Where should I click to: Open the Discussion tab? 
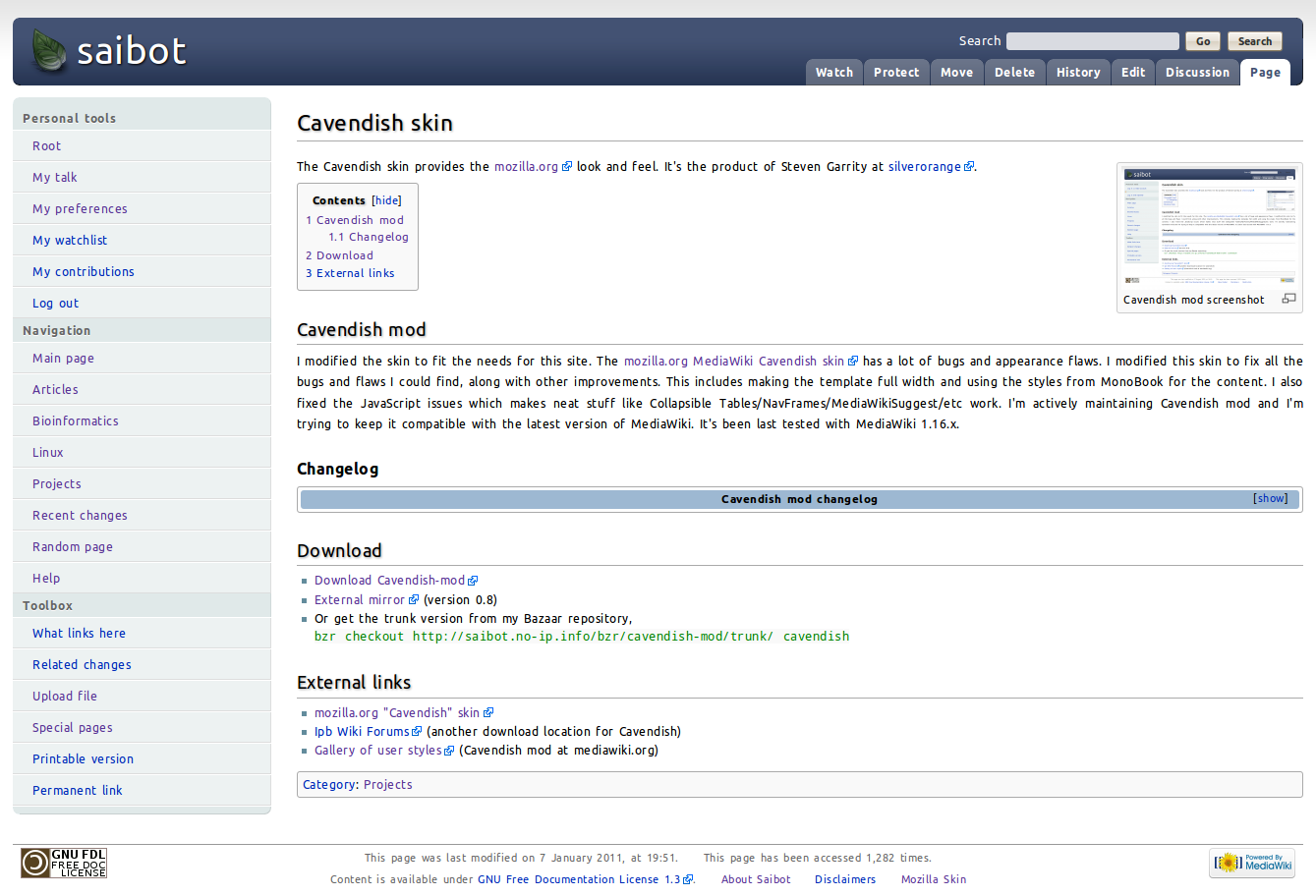1197,73
